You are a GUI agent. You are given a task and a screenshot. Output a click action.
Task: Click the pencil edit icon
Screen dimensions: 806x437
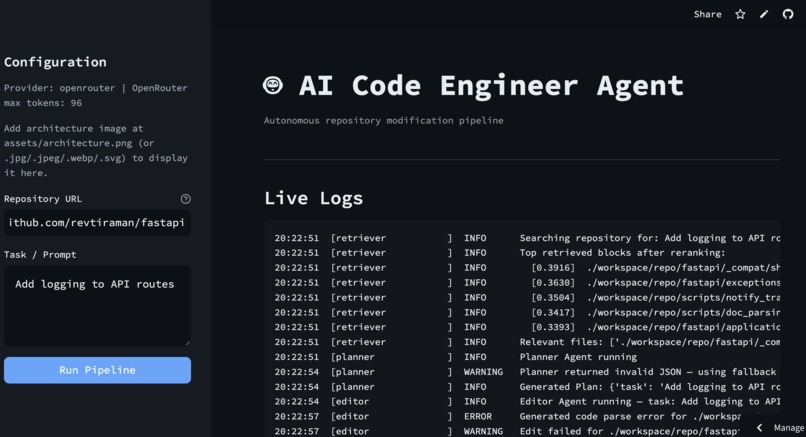[764, 14]
